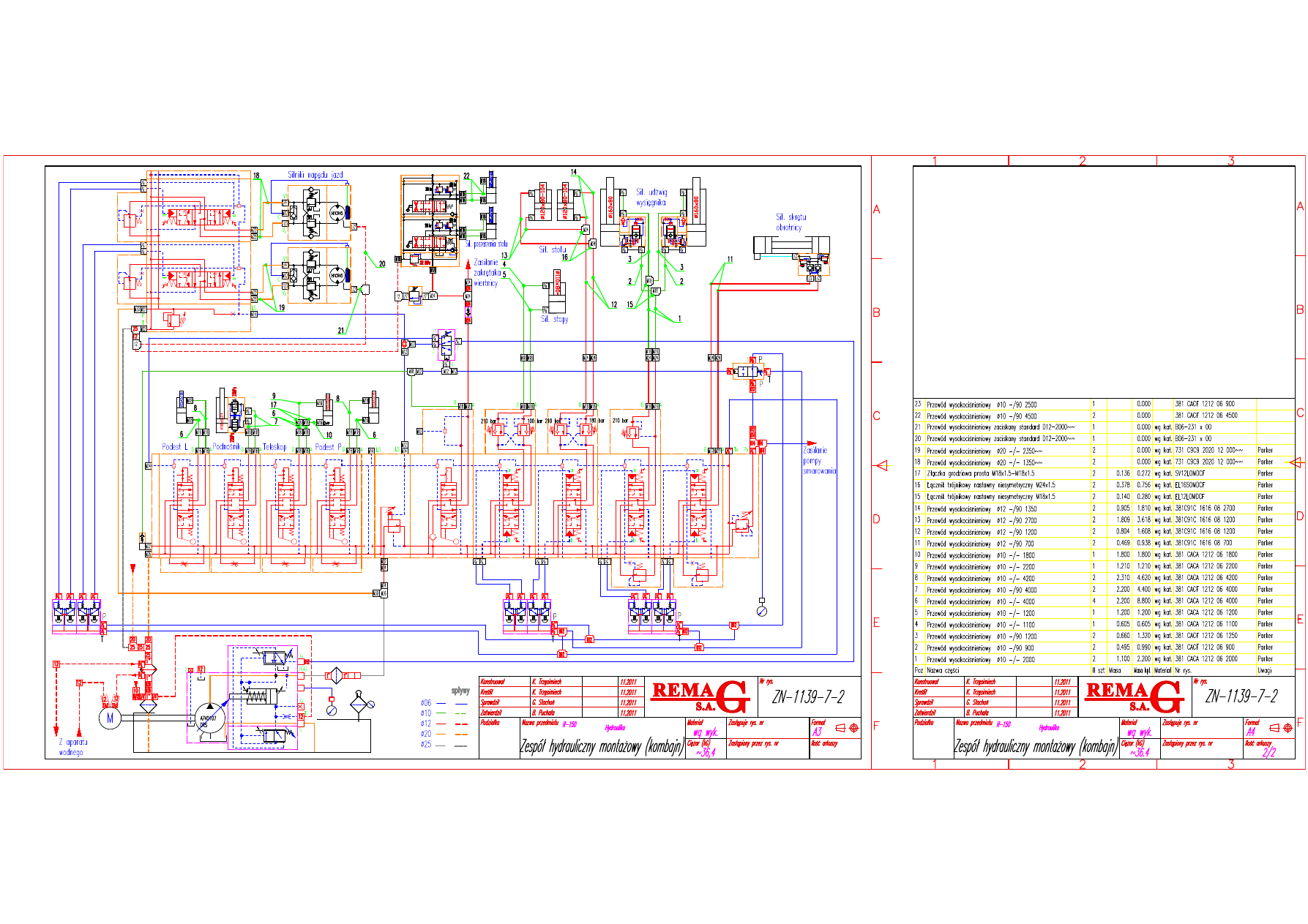Select the 'Zespół hydrauliczny montażowy' title on A3 sheet
The width and height of the screenshot is (1308, 924).
[602, 747]
